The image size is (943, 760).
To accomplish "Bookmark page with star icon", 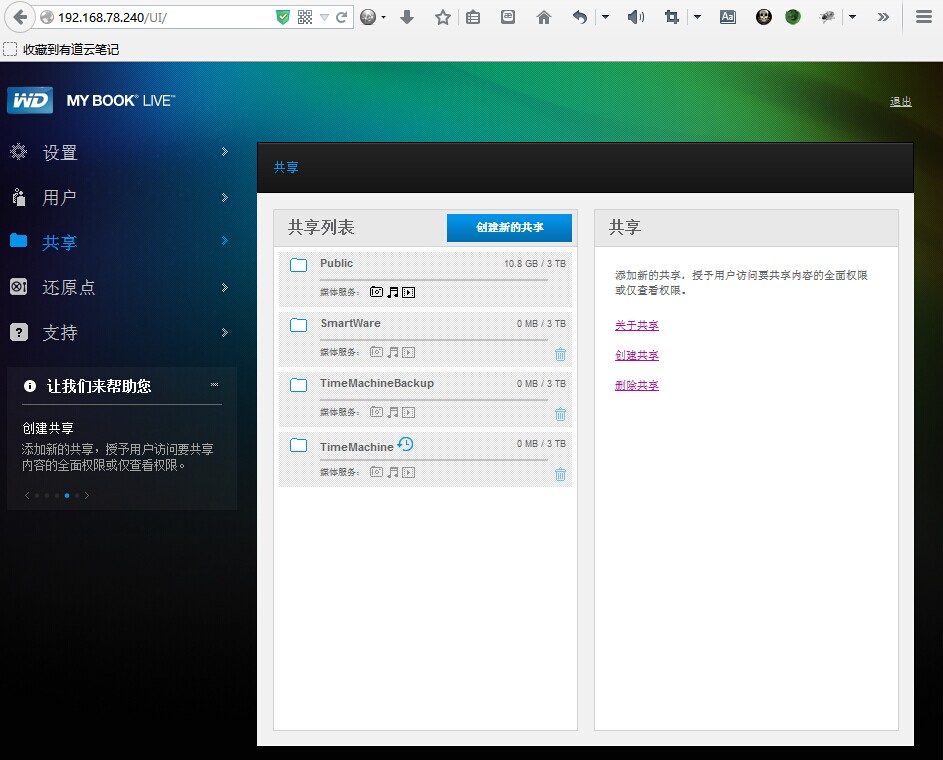I will pos(443,17).
